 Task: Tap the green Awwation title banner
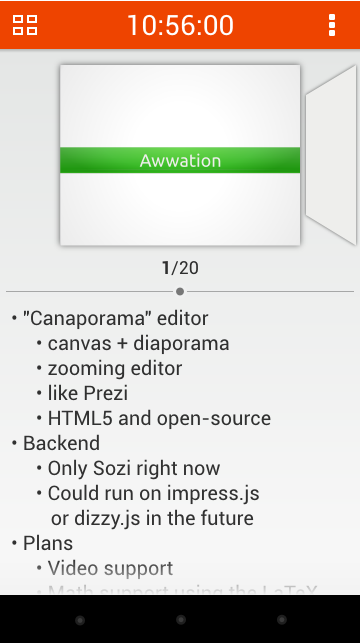coord(180,160)
